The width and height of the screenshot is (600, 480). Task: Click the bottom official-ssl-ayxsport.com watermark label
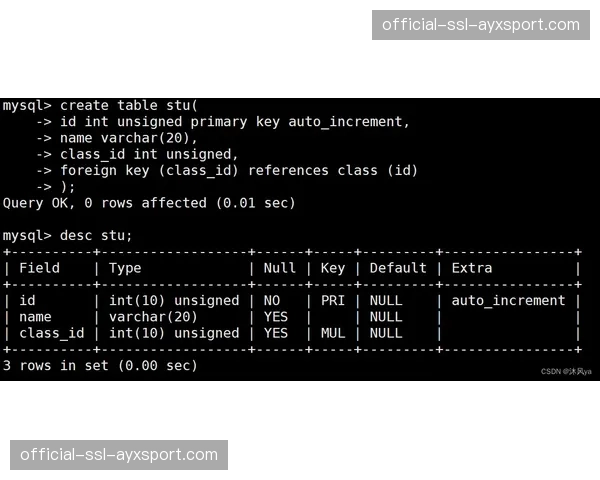coord(119,455)
